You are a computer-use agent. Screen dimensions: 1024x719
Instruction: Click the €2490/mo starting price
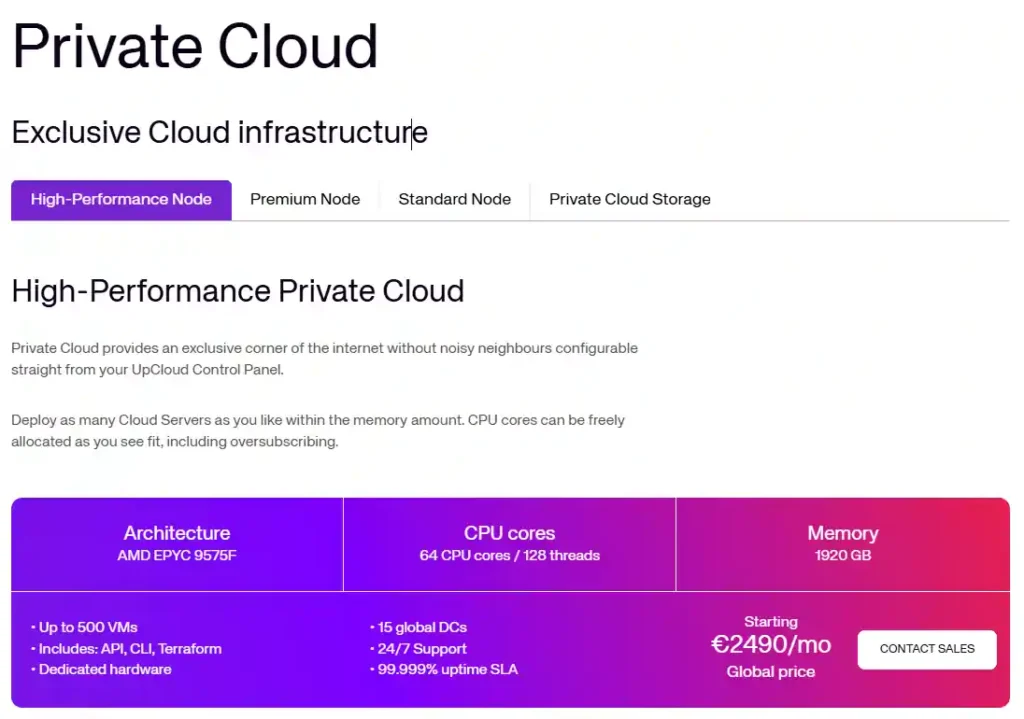(x=771, y=645)
